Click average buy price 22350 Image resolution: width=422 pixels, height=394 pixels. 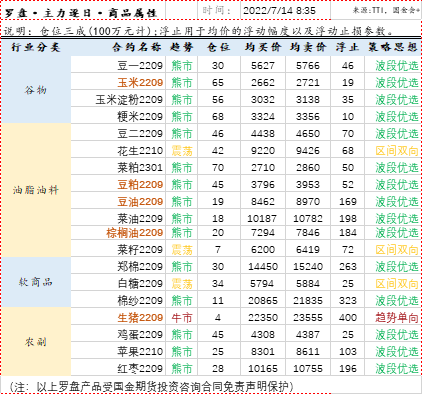[263, 318]
